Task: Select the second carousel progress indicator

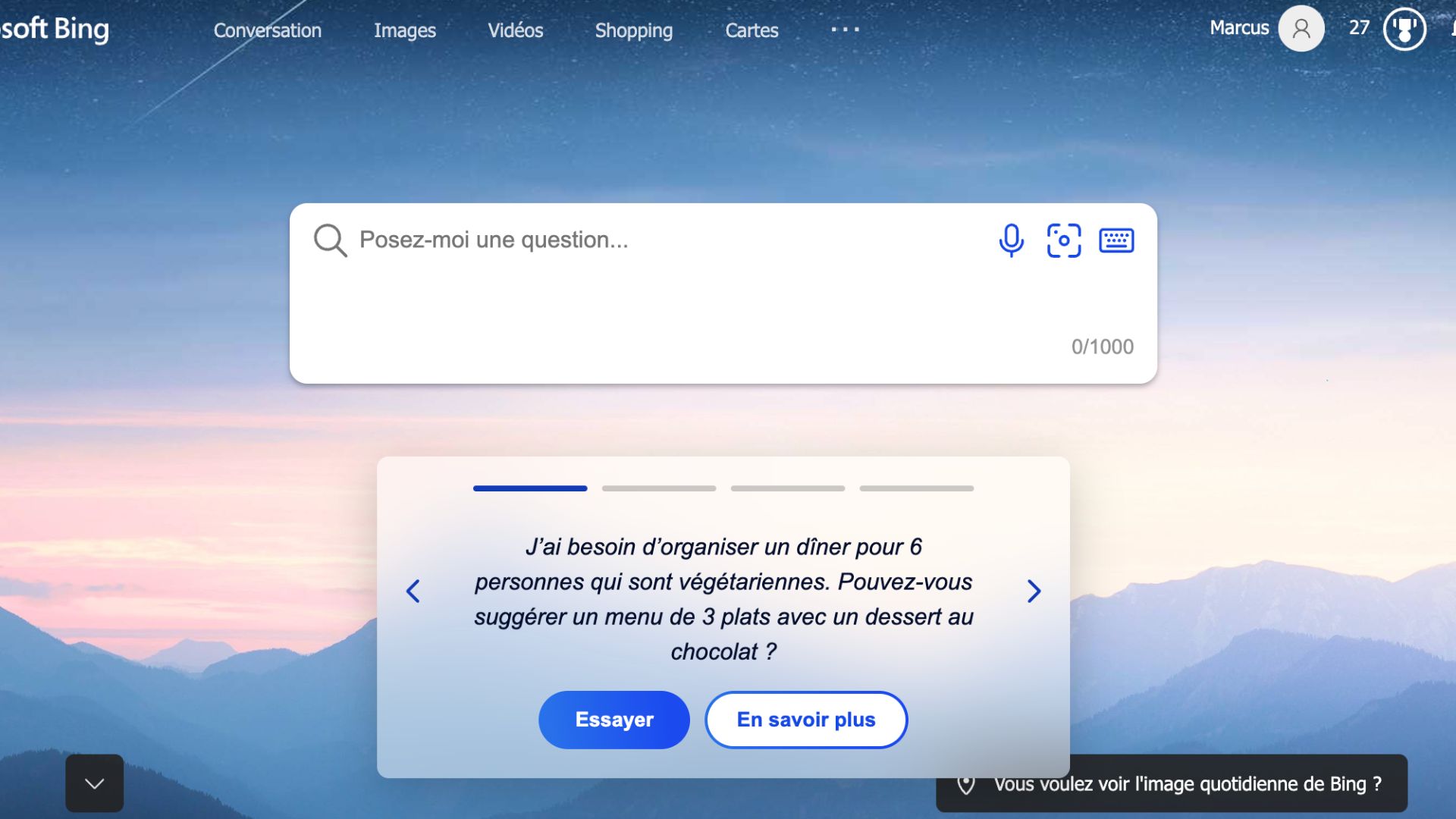Action: pyautogui.click(x=659, y=488)
